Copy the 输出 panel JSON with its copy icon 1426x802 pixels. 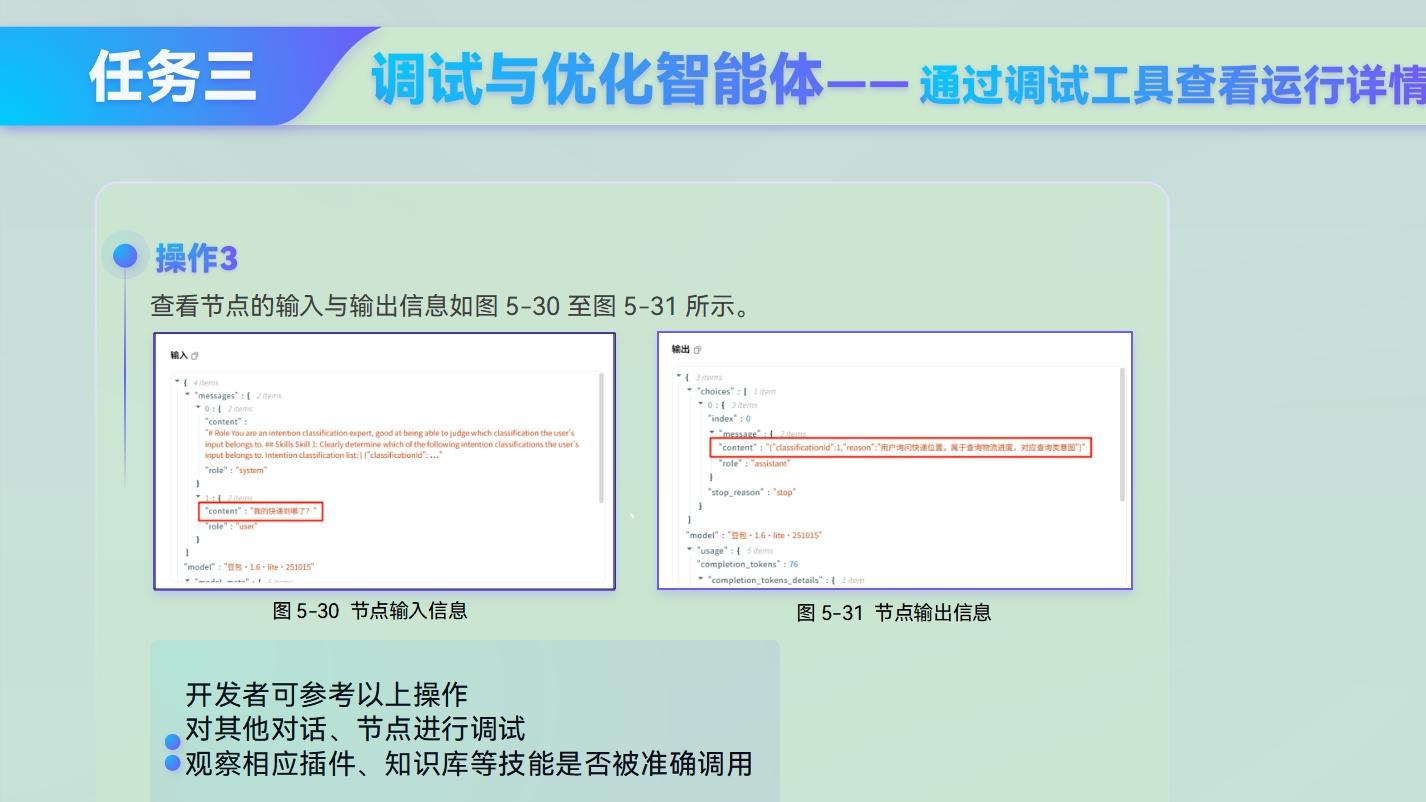click(697, 349)
